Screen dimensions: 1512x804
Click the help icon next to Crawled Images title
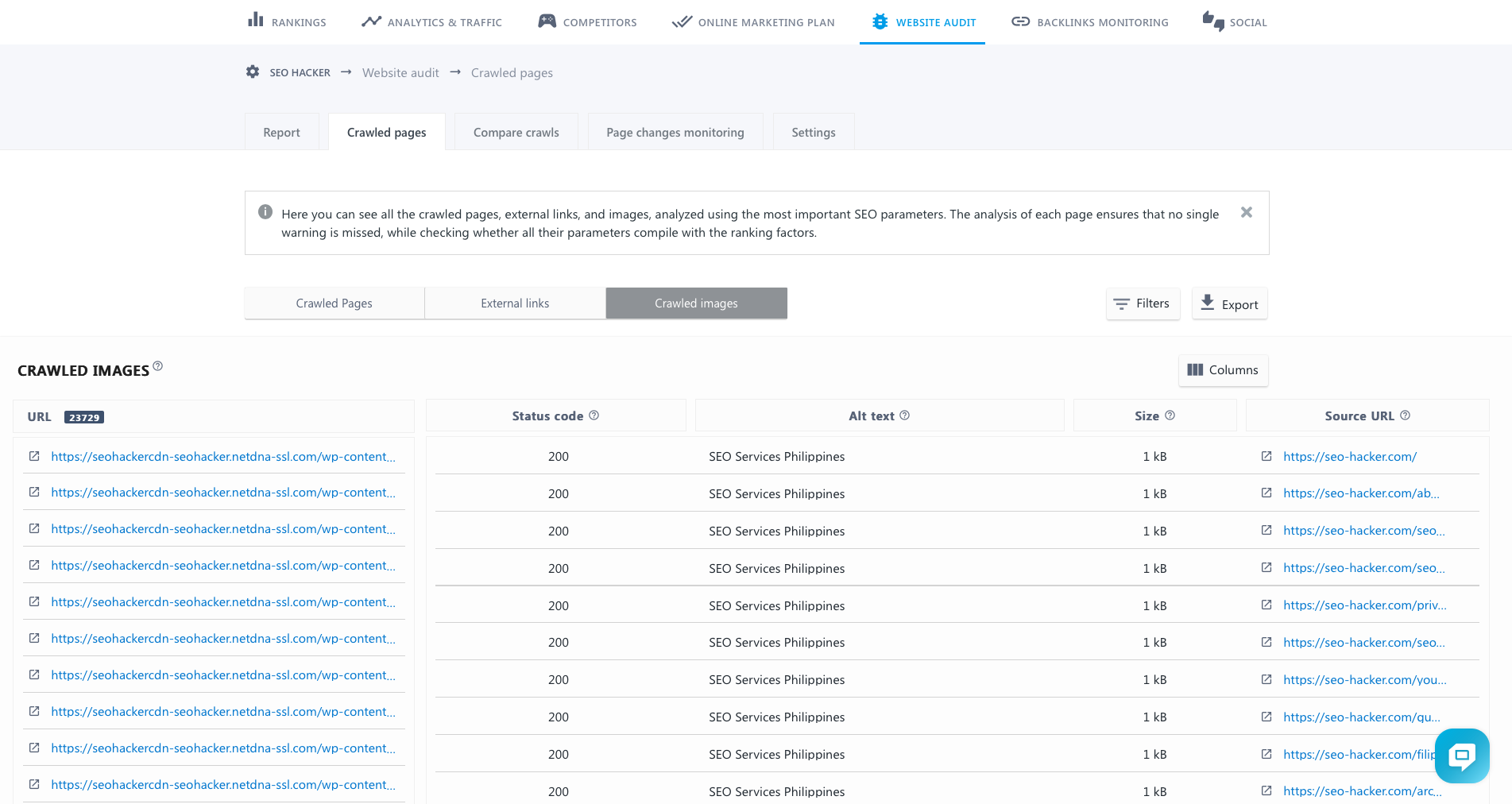click(157, 366)
